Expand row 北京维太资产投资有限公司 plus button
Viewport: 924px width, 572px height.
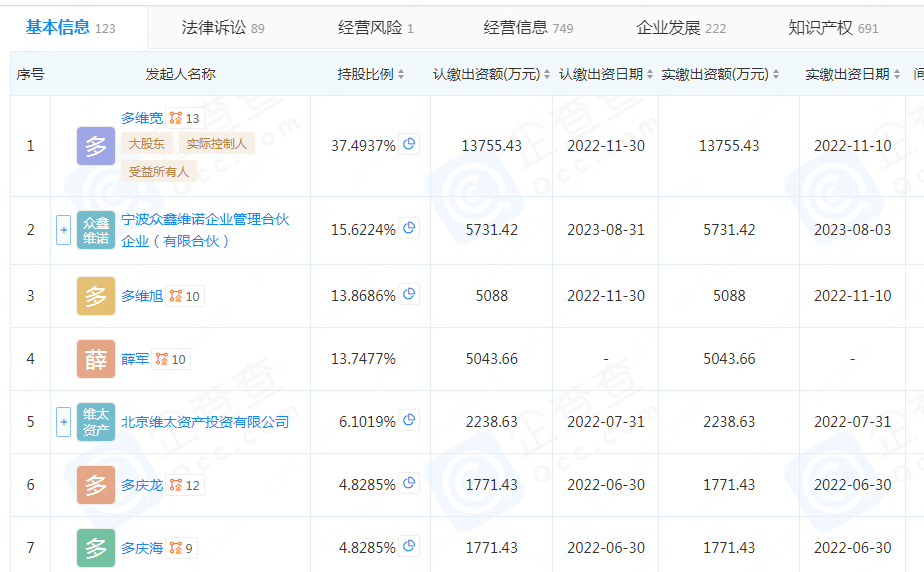64,422
